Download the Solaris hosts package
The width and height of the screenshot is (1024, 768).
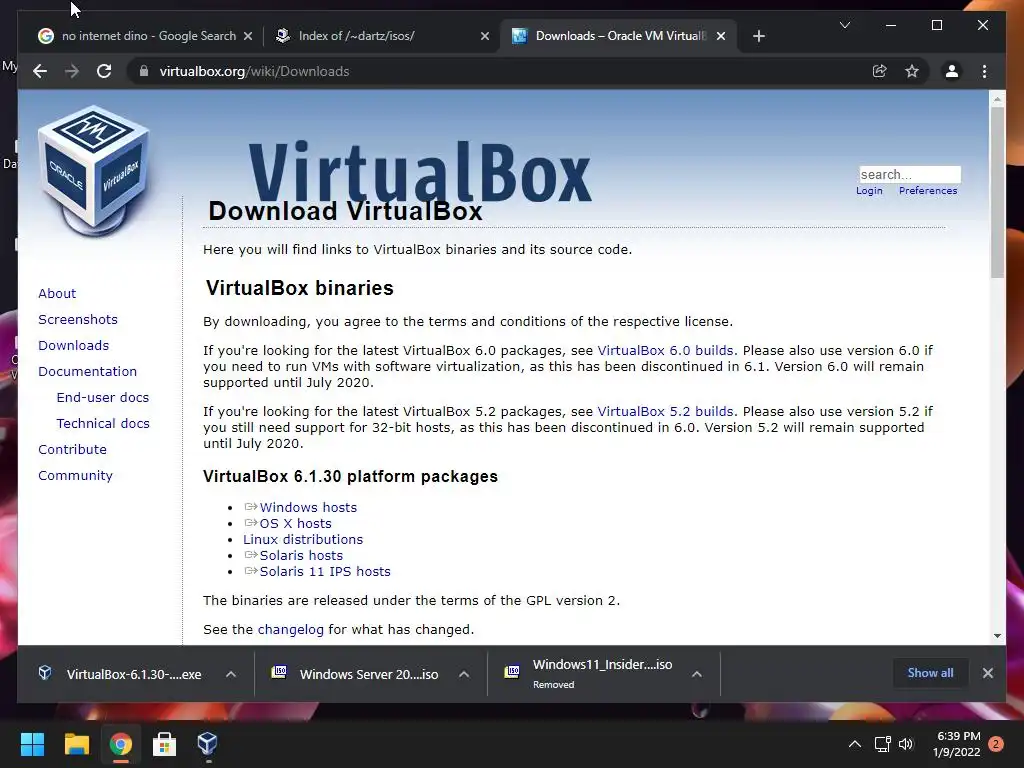coord(301,556)
